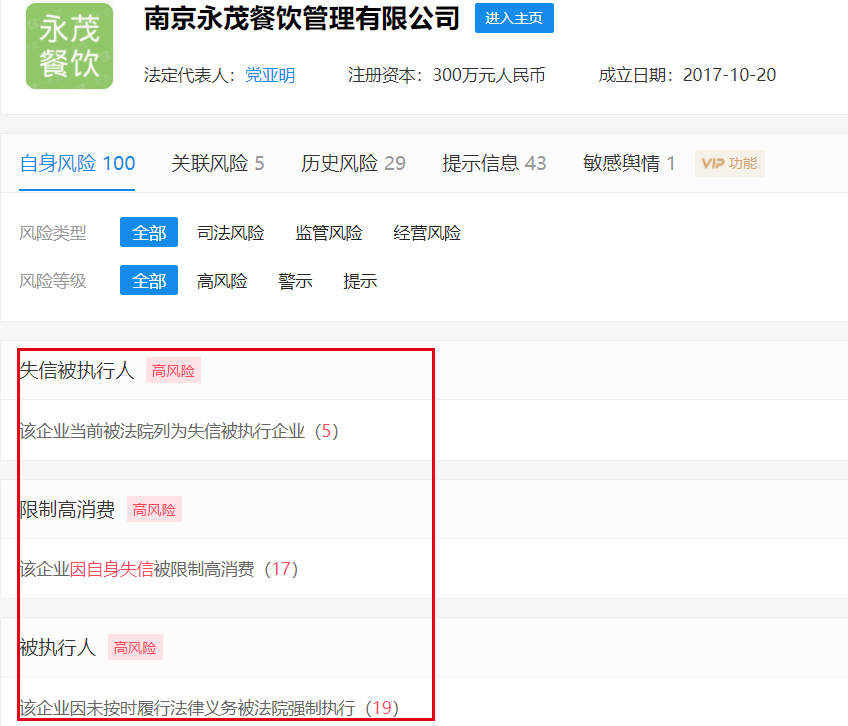Viewport: 848px width, 726px height.
Task: Switch to 关联风险 5 tab
Action: pyautogui.click(x=217, y=163)
